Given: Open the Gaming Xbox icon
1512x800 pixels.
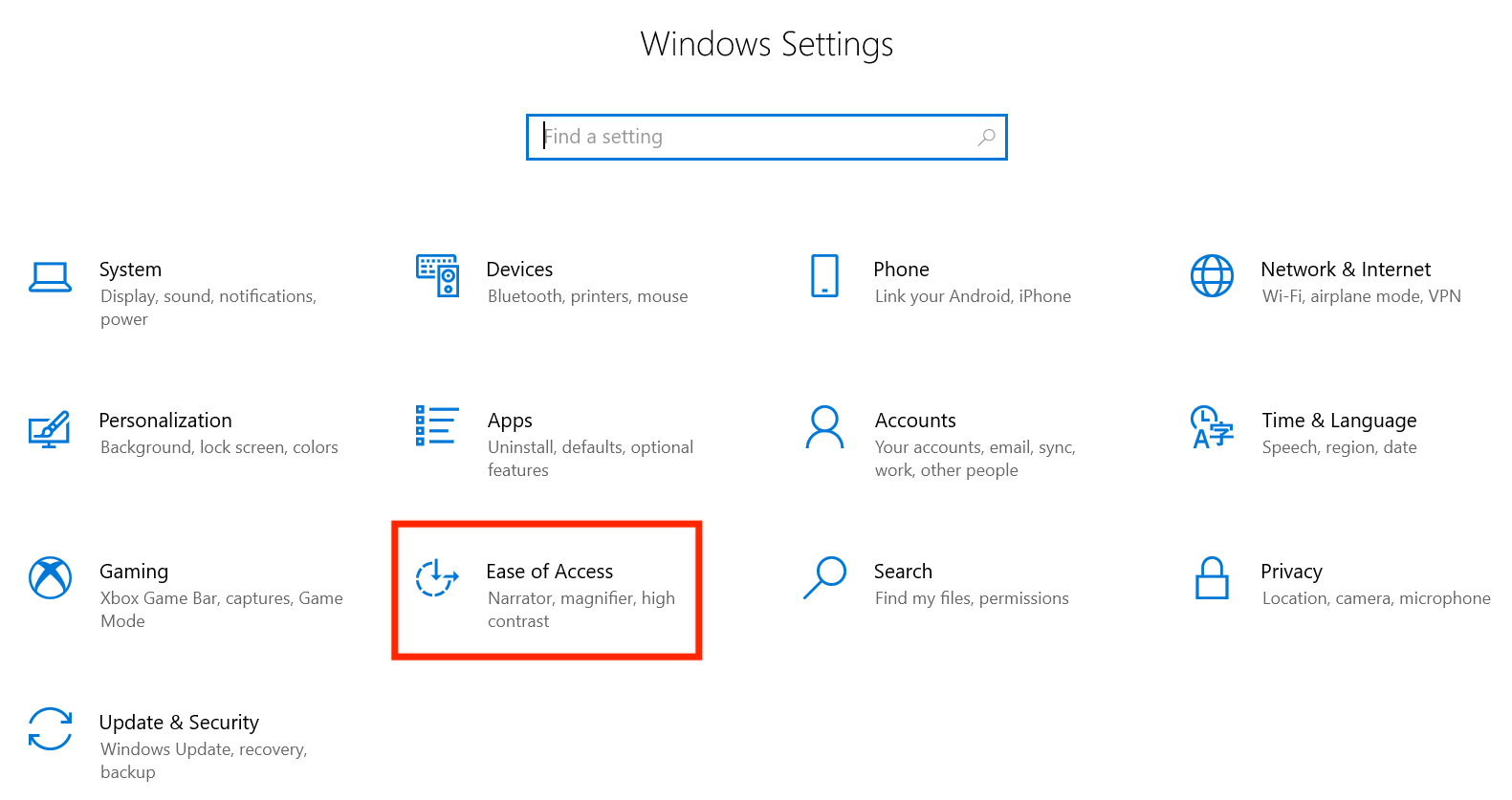Looking at the screenshot, I should (50, 577).
